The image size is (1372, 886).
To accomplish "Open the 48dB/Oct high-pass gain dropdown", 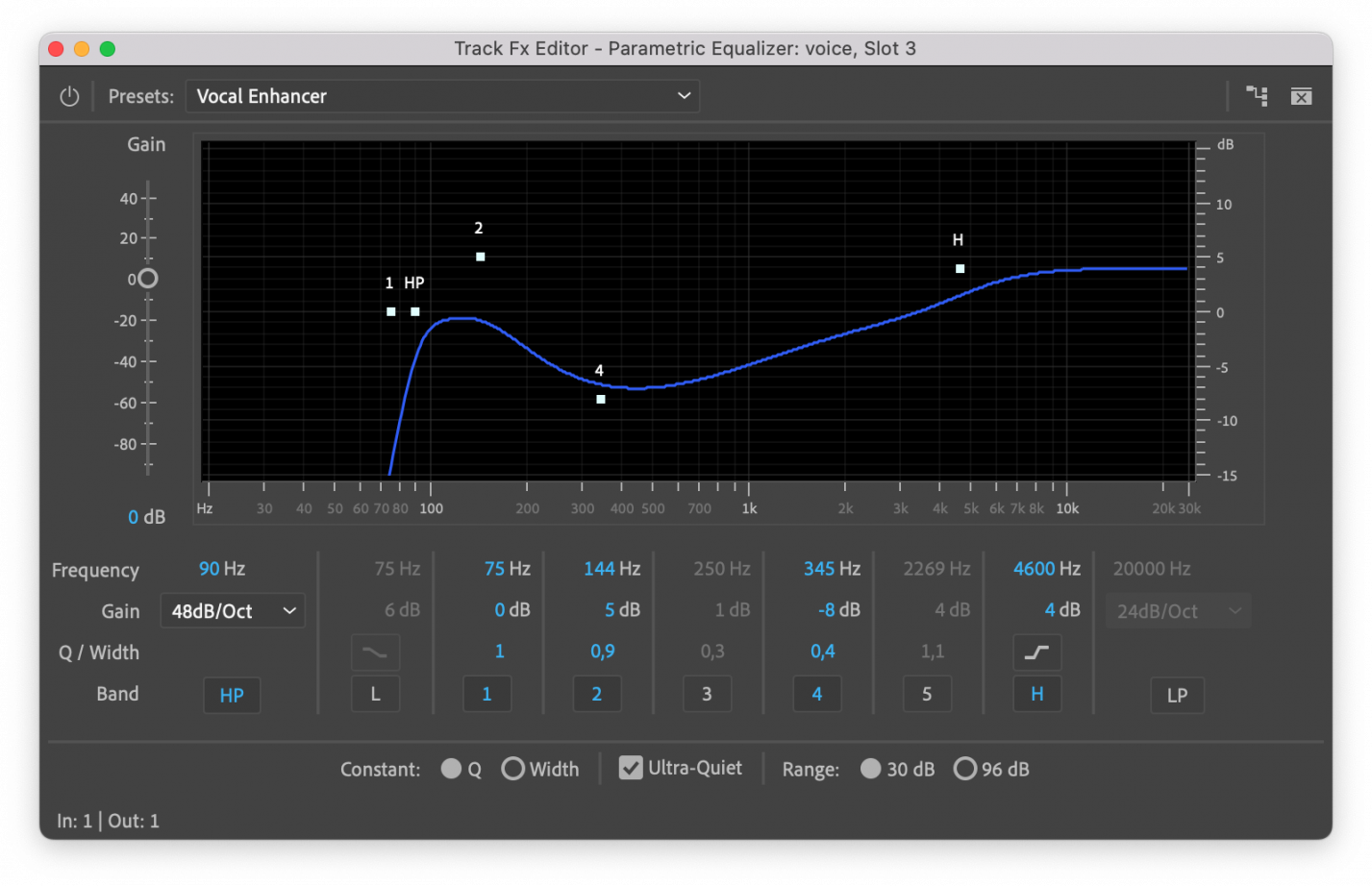I will (232, 611).
